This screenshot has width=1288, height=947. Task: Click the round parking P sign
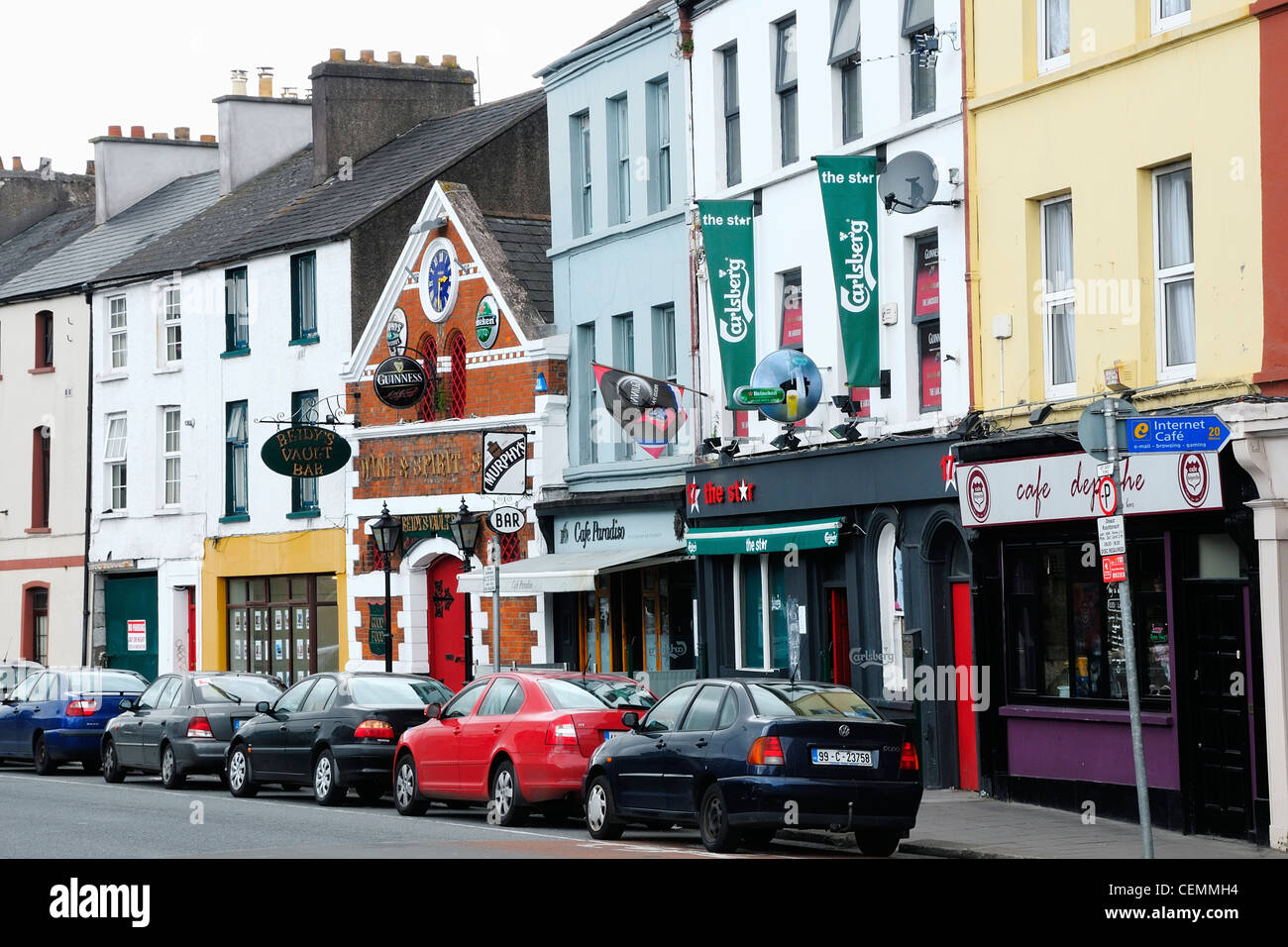pyautogui.click(x=1107, y=495)
